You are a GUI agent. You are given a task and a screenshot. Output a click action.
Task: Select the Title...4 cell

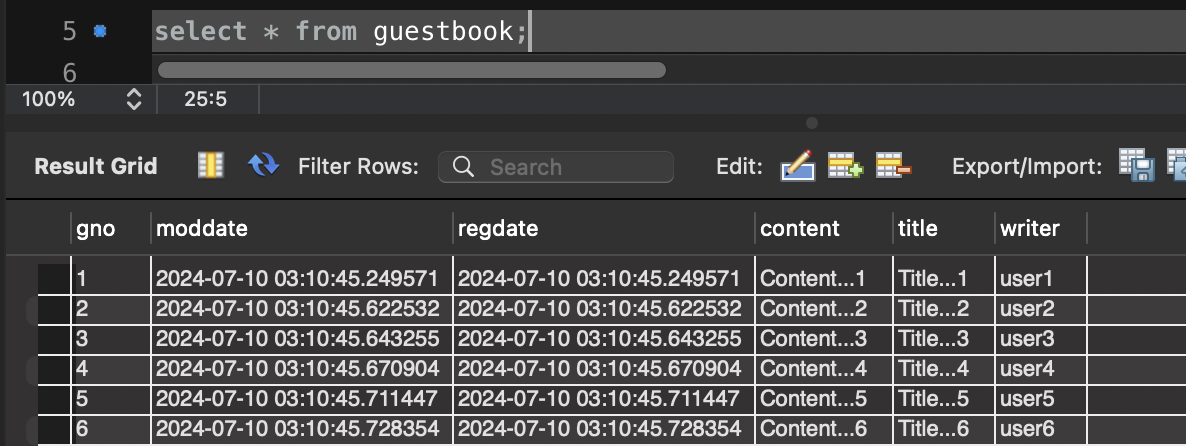944,369
